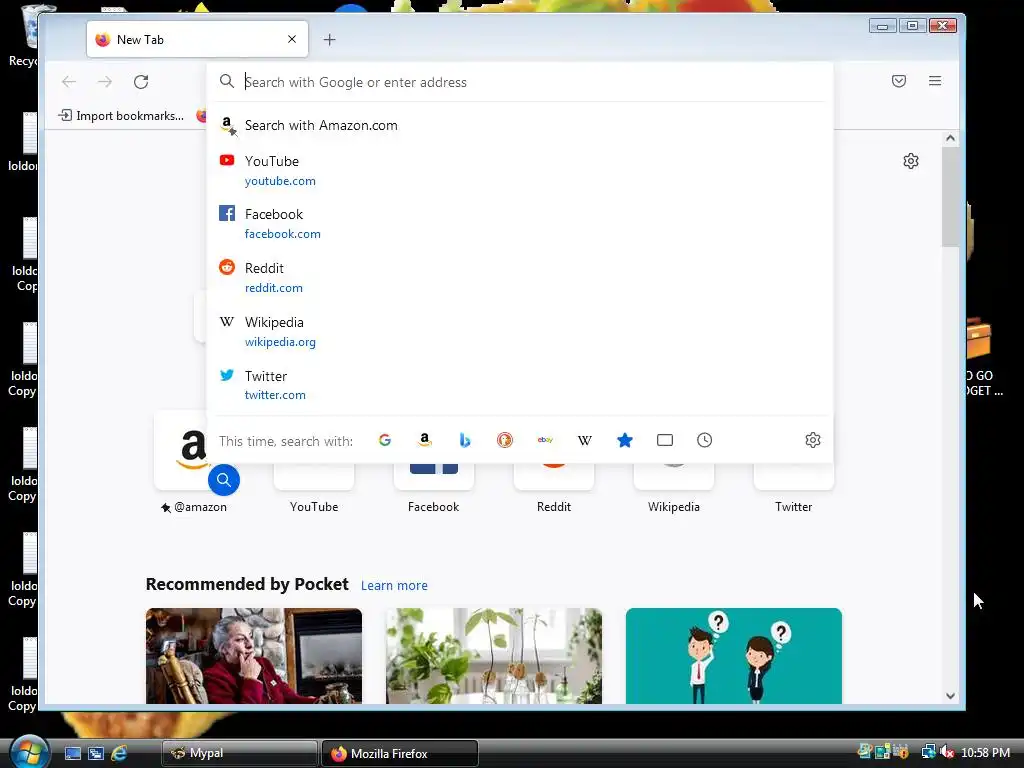Open Pocket story with plants photo
The image size is (1024, 768).
[494, 656]
